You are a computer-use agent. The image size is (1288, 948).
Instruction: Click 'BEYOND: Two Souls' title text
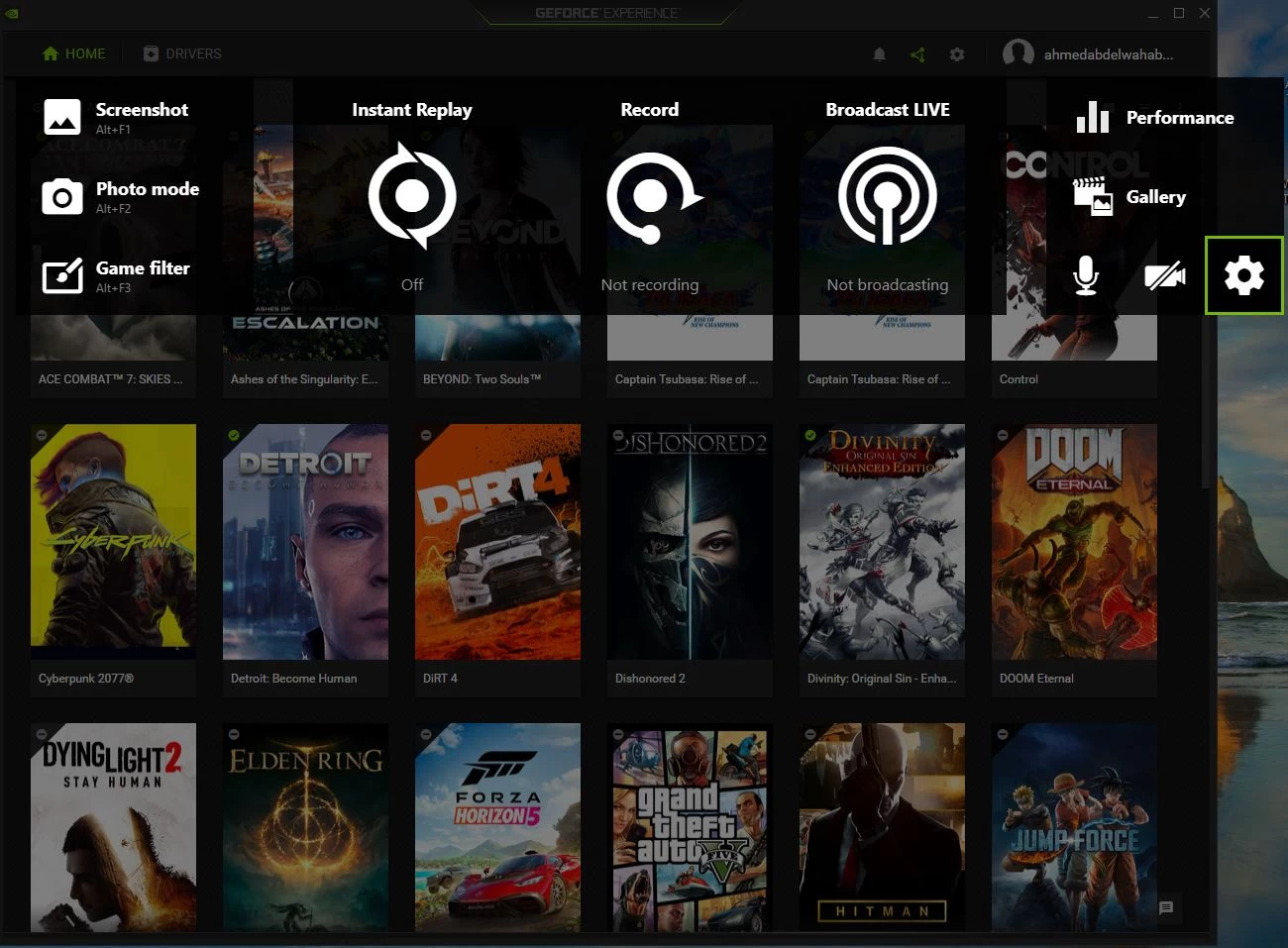coord(482,379)
